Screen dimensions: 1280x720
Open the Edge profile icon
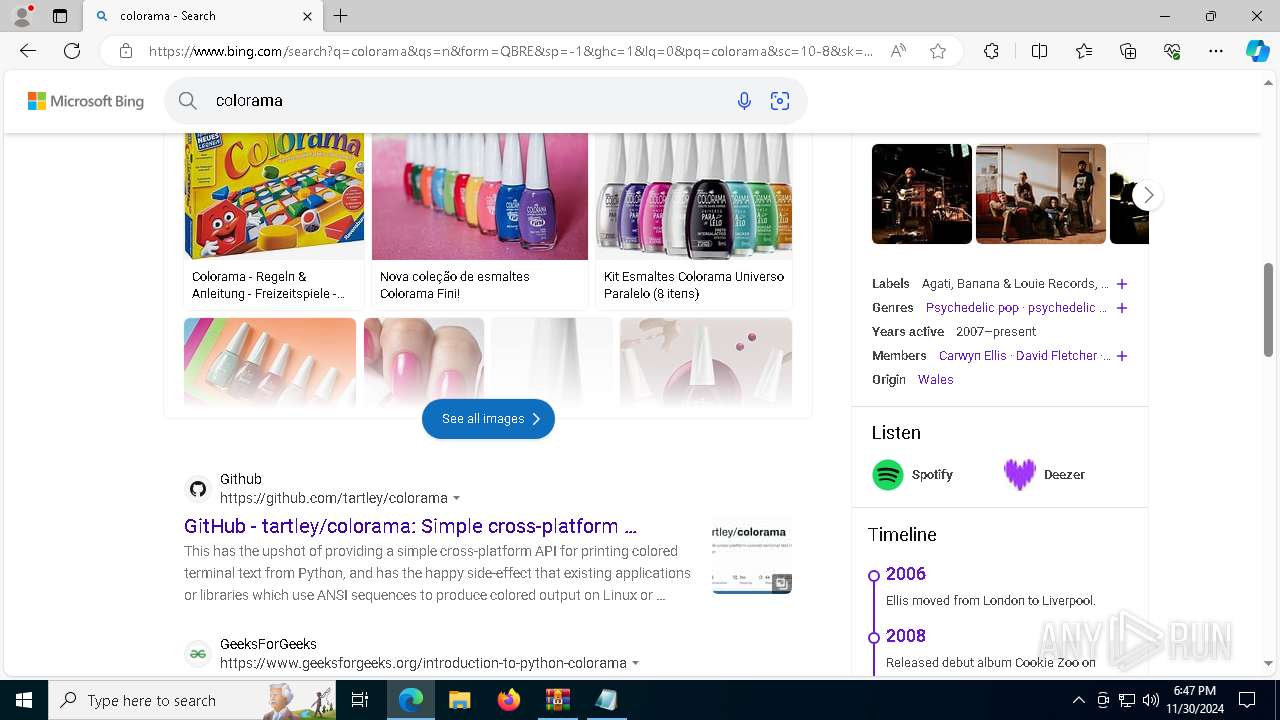point(22,16)
